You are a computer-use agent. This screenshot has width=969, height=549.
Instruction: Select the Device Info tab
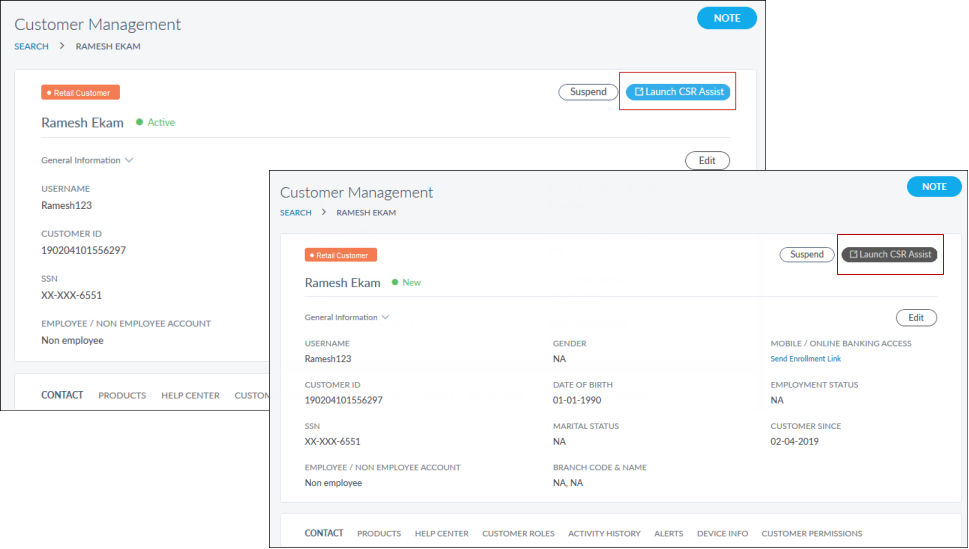tap(722, 534)
